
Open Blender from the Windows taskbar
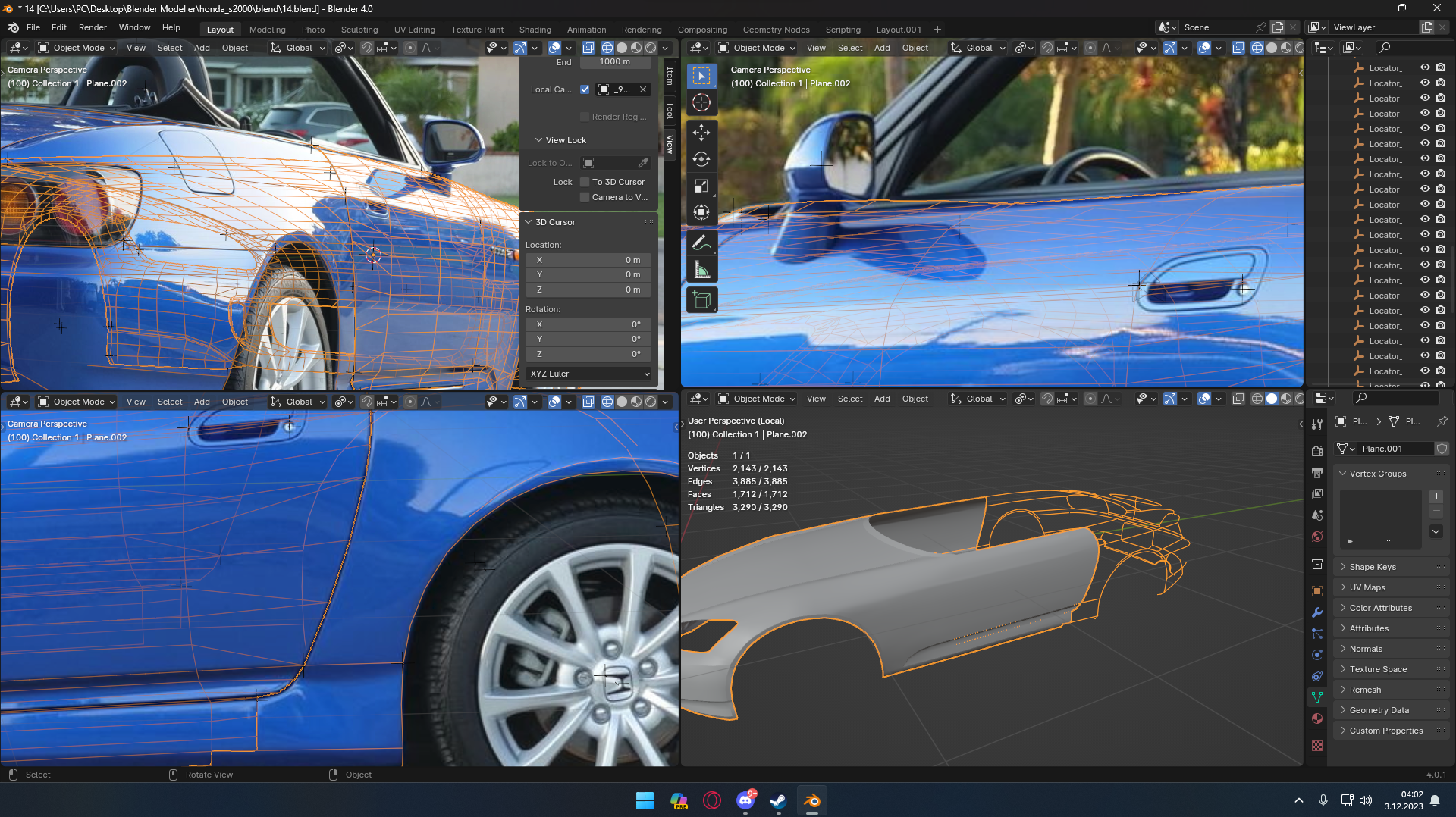811,801
